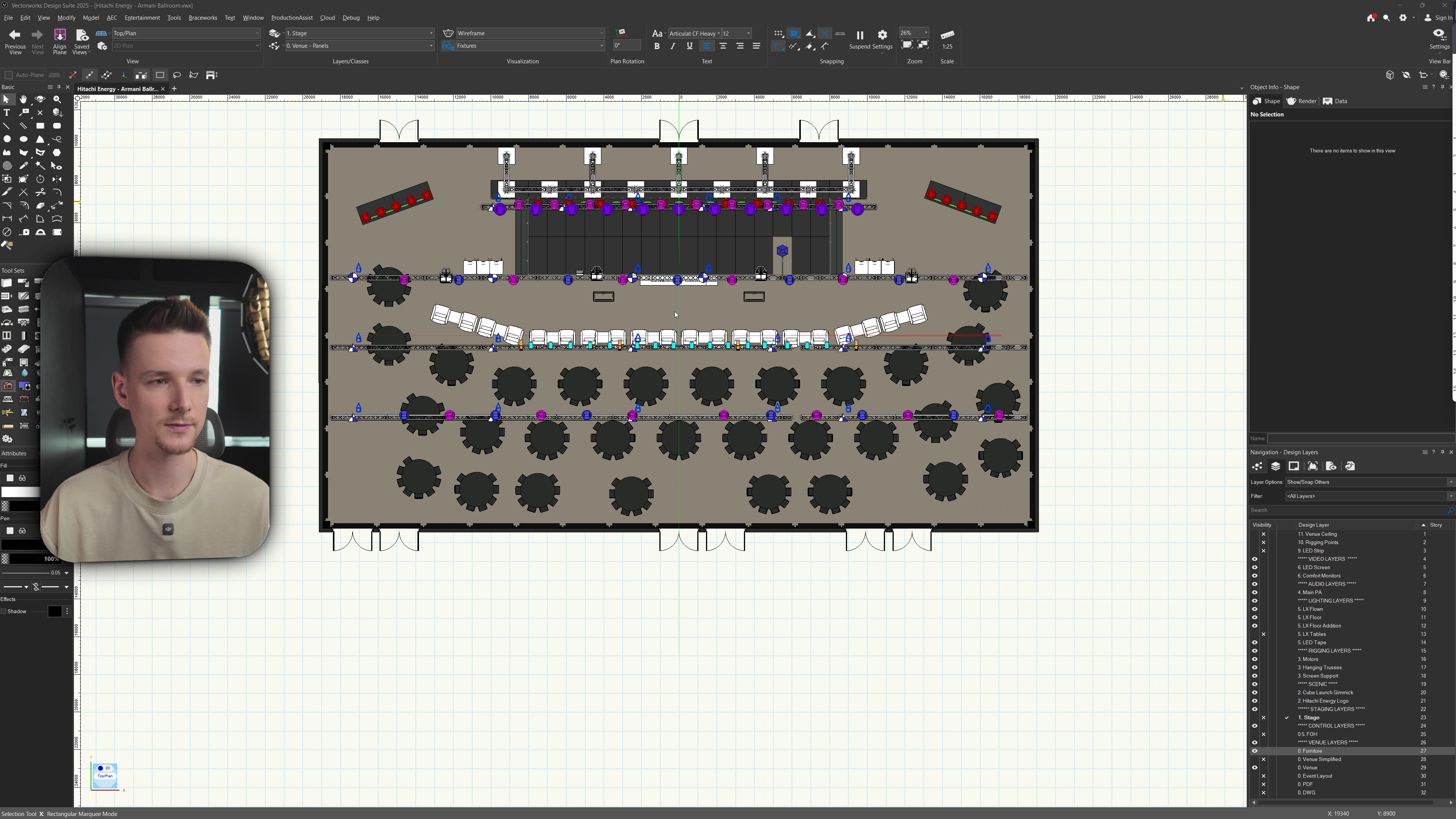This screenshot has height=819, width=1456.
Task: Click the snapping Settings gear icon
Action: [882, 35]
